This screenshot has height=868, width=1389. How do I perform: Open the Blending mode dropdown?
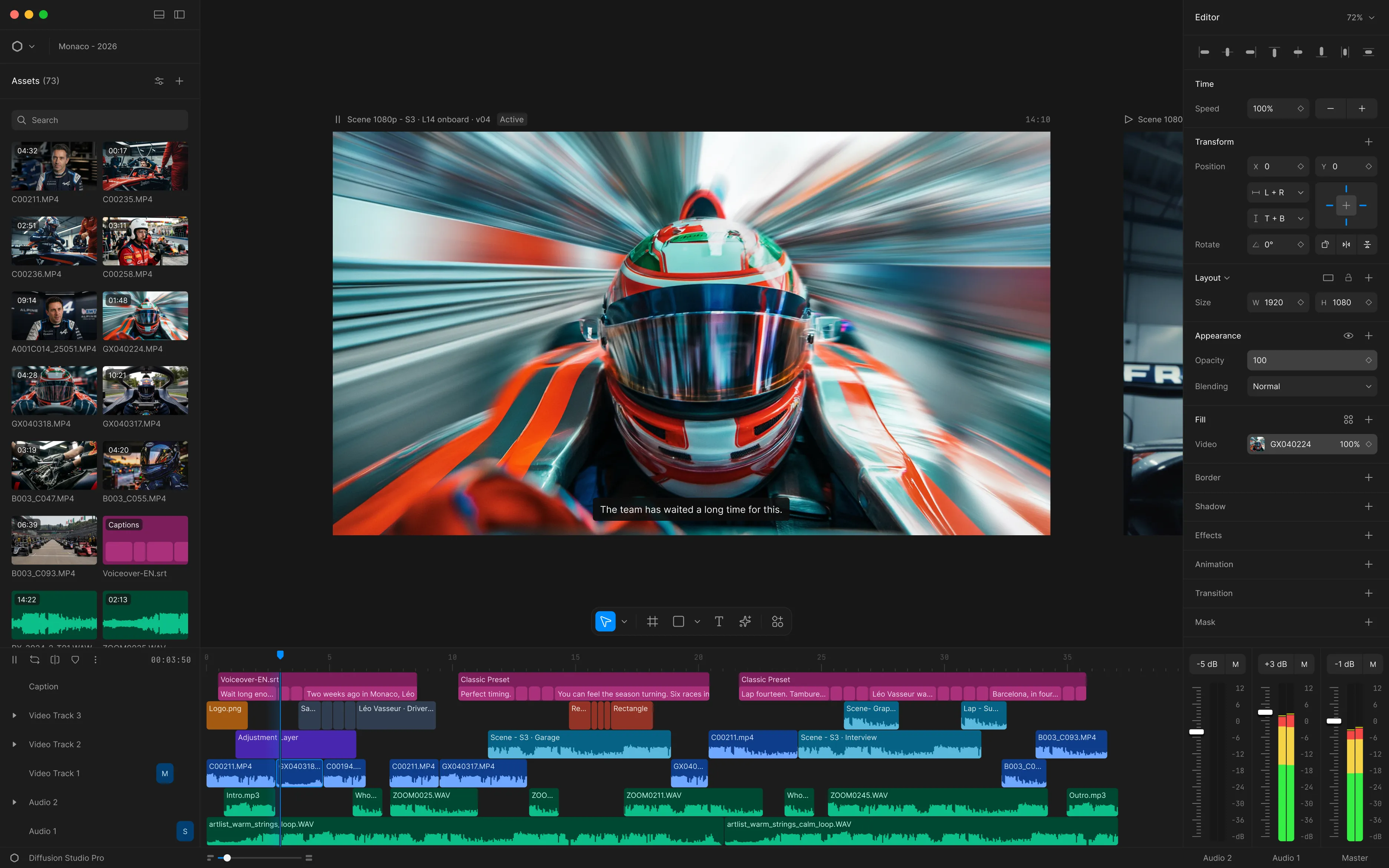point(1311,387)
